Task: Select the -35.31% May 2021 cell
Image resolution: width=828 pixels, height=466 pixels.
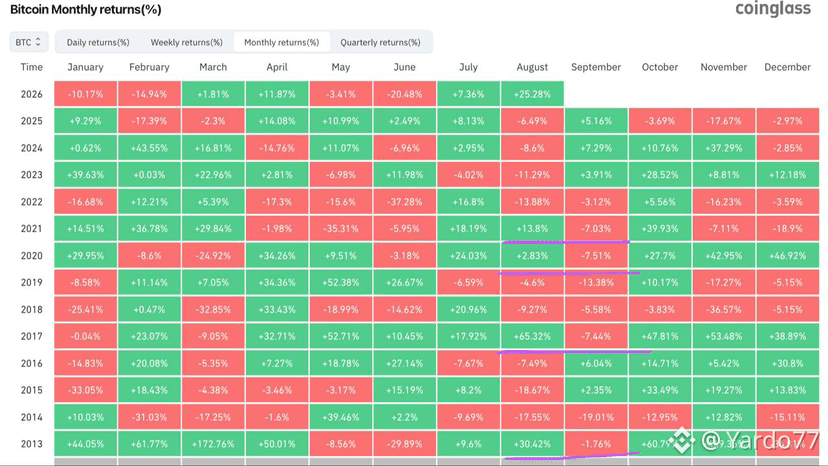Action: tap(341, 229)
